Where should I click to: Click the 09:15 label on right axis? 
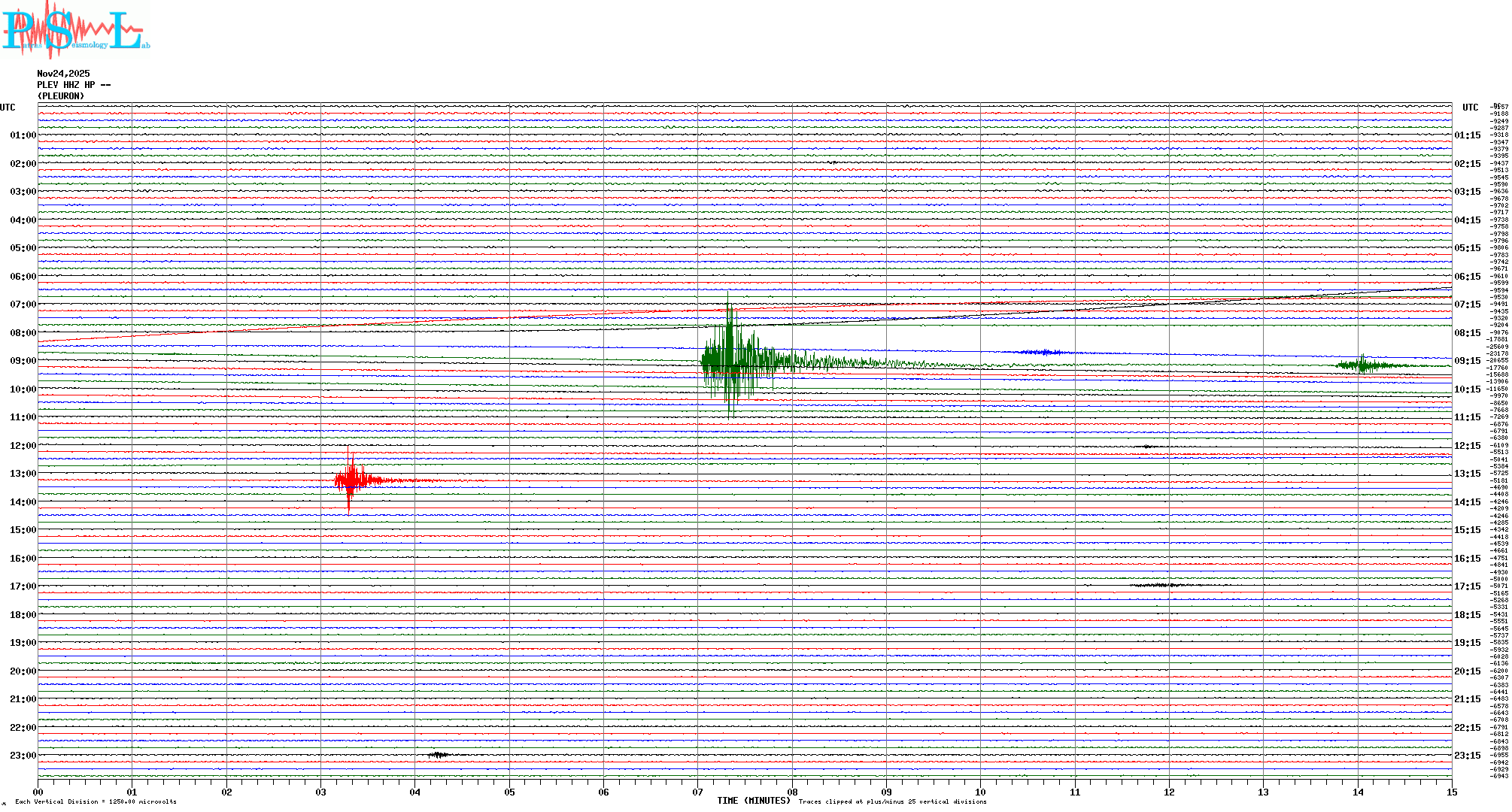point(1467,361)
